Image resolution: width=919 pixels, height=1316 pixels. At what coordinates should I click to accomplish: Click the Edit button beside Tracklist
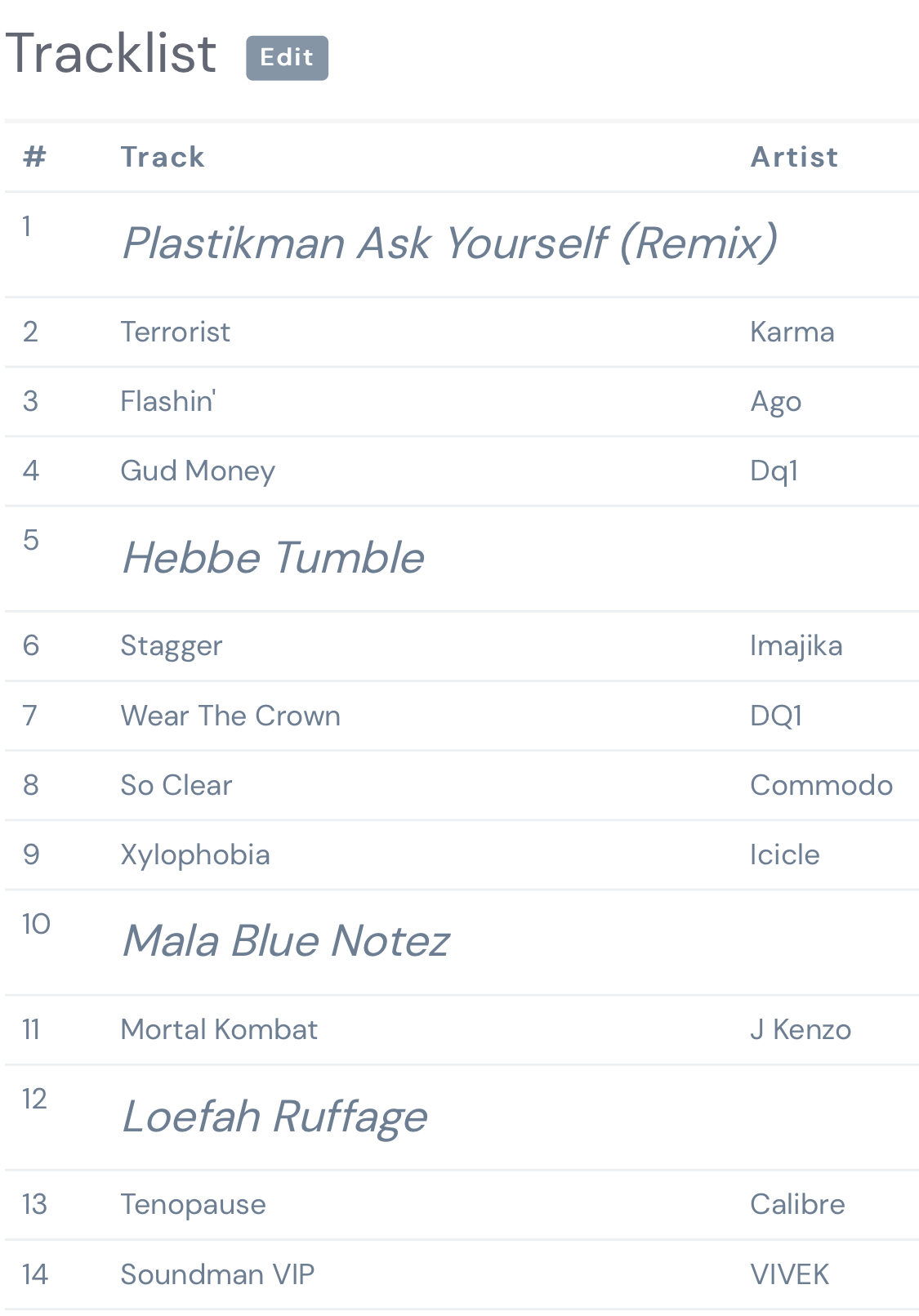[287, 58]
